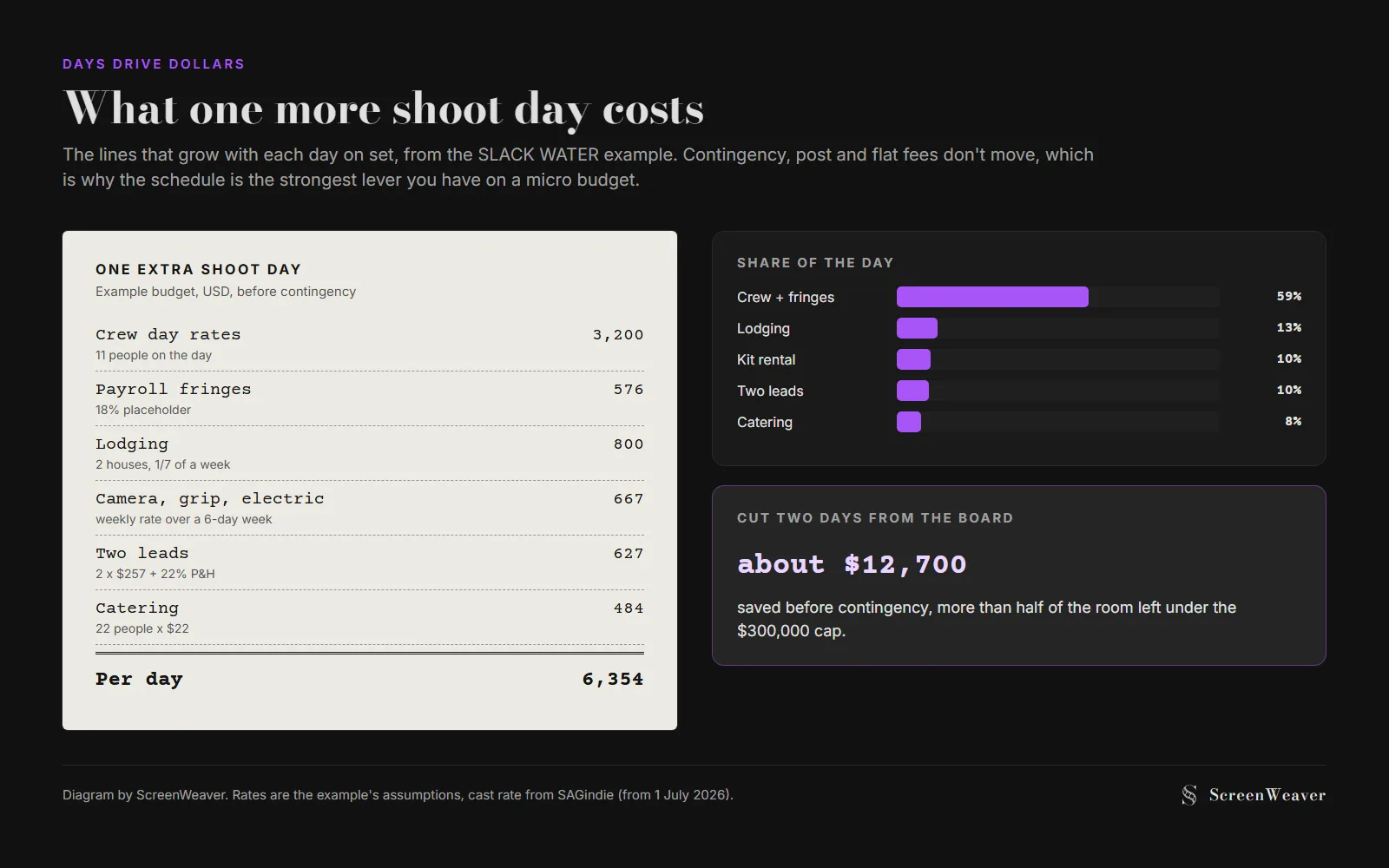Click the ScreenWeaver S logo icon
The image size is (1389, 868).
pos(1189,795)
